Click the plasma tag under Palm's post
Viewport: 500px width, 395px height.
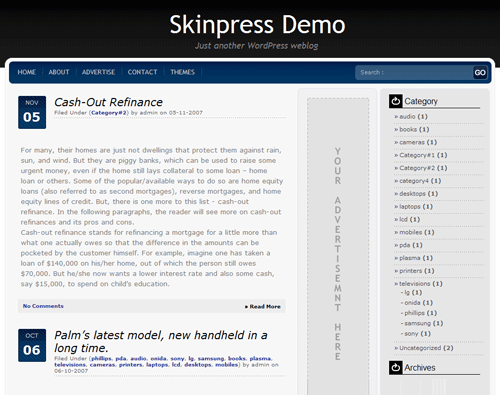pos(260,358)
